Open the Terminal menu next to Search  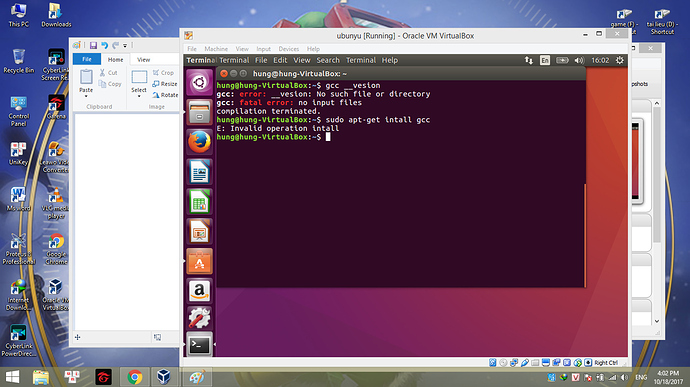(360, 60)
